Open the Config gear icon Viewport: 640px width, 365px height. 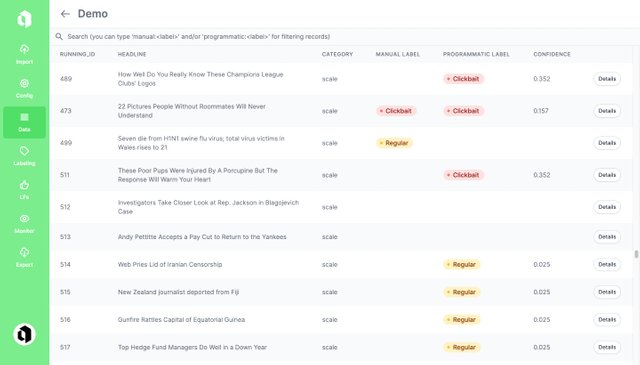coord(24,83)
